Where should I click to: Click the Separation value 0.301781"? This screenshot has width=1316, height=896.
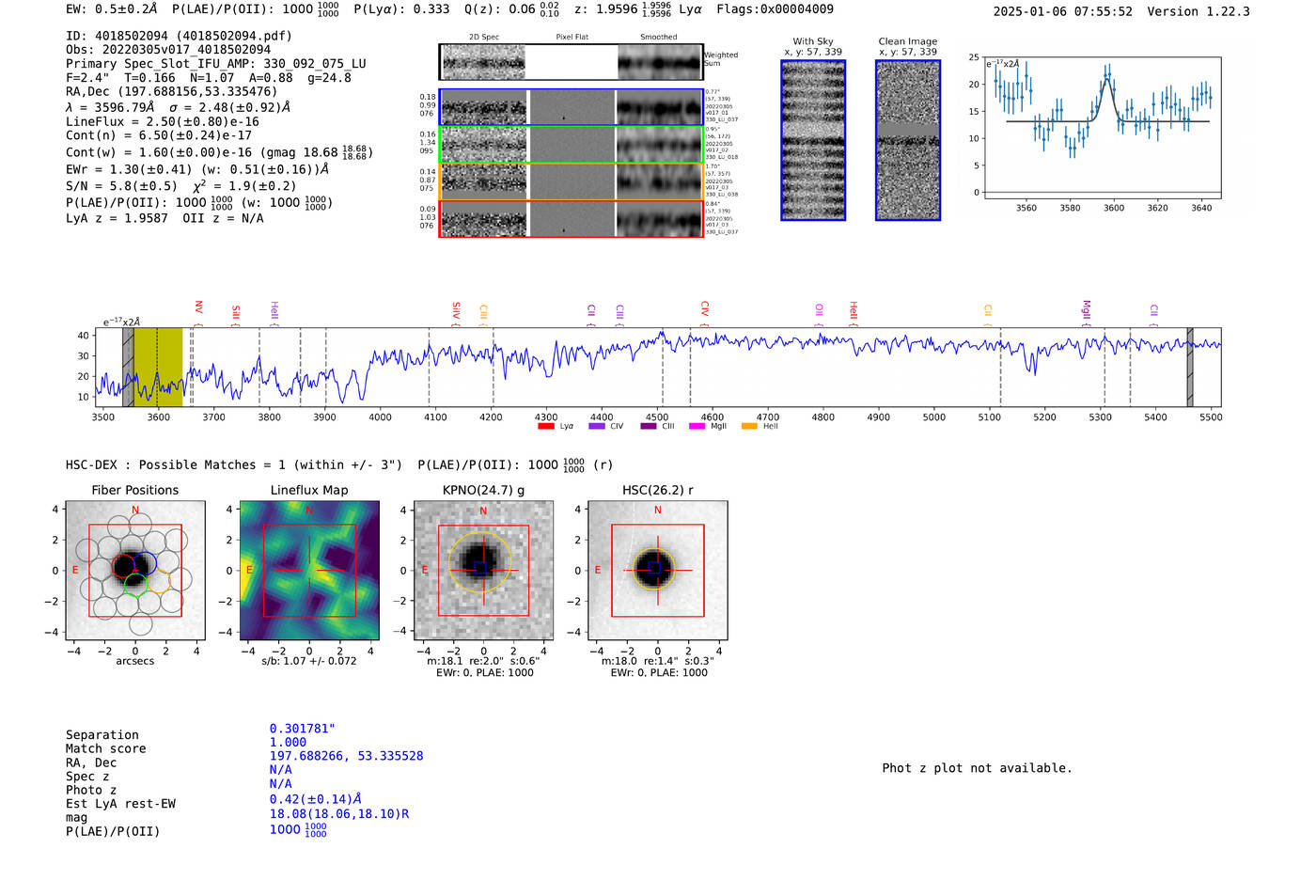click(303, 729)
